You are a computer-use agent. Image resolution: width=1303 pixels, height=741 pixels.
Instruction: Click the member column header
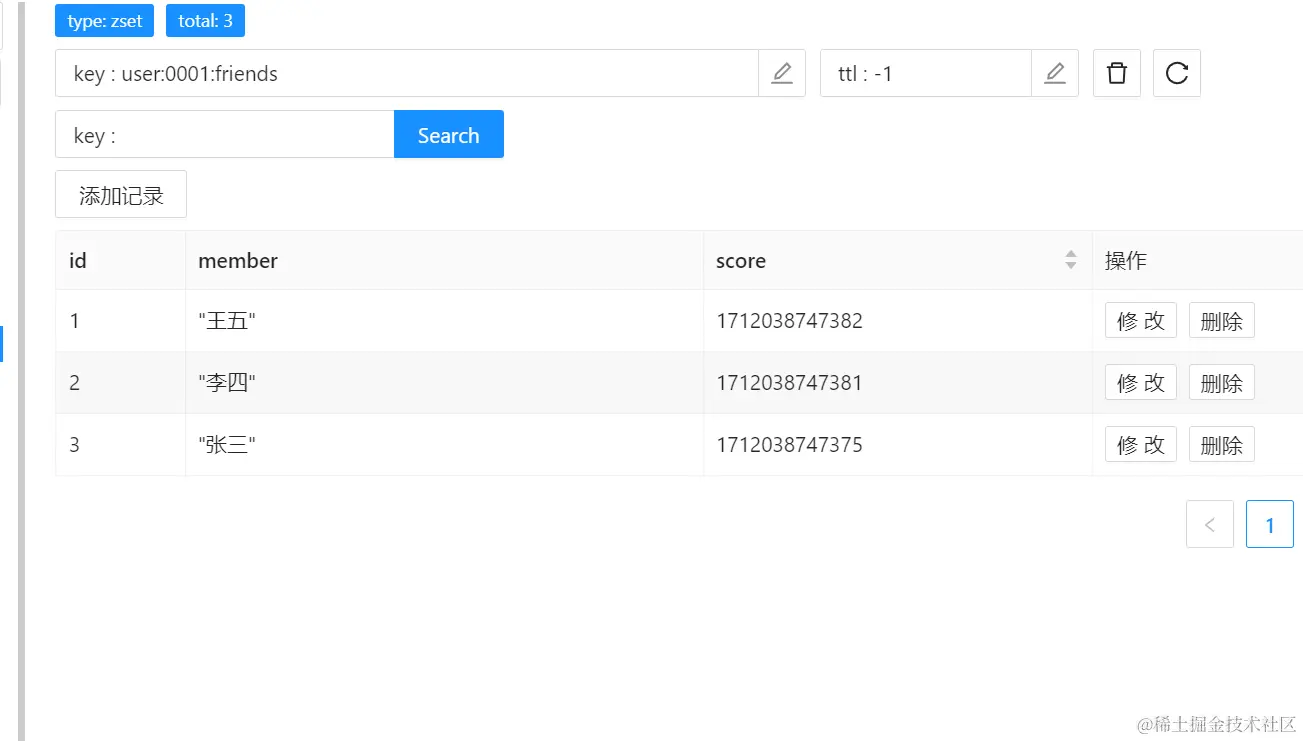pos(444,260)
